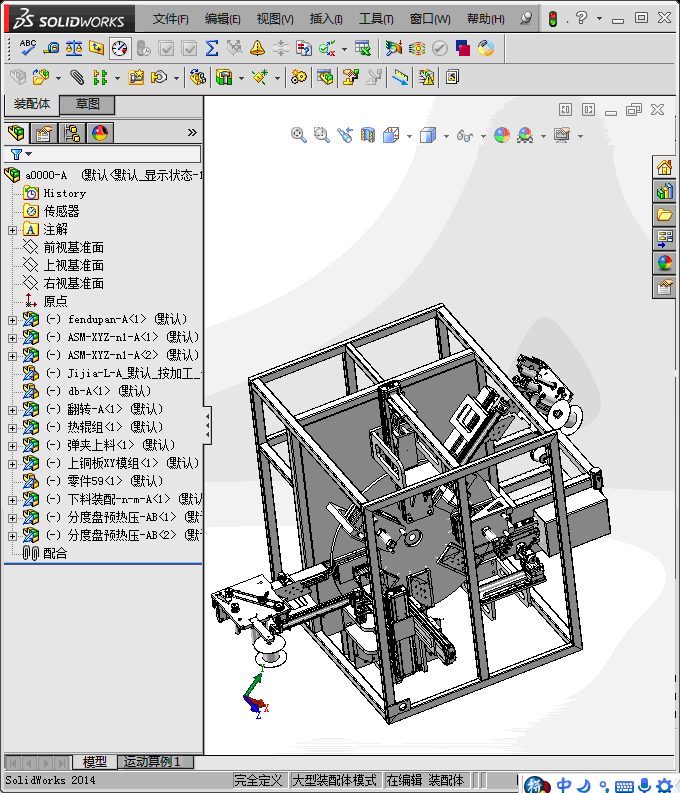Image resolution: width=680 pixels, height=793 pixels.
Task: Open SolidWorks Resources home icon in task pane
Action: 664,167
